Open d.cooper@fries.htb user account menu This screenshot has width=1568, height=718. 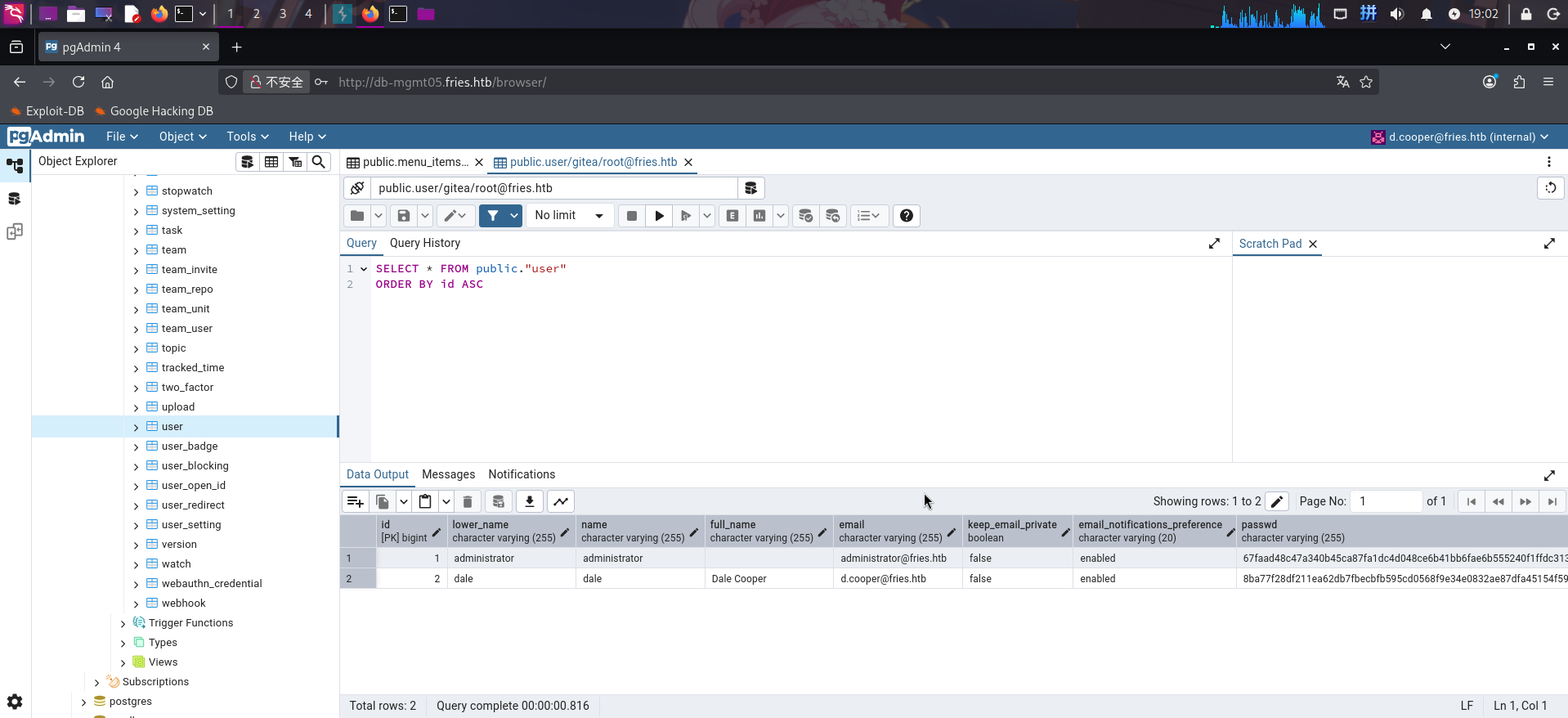[1460, 137]
